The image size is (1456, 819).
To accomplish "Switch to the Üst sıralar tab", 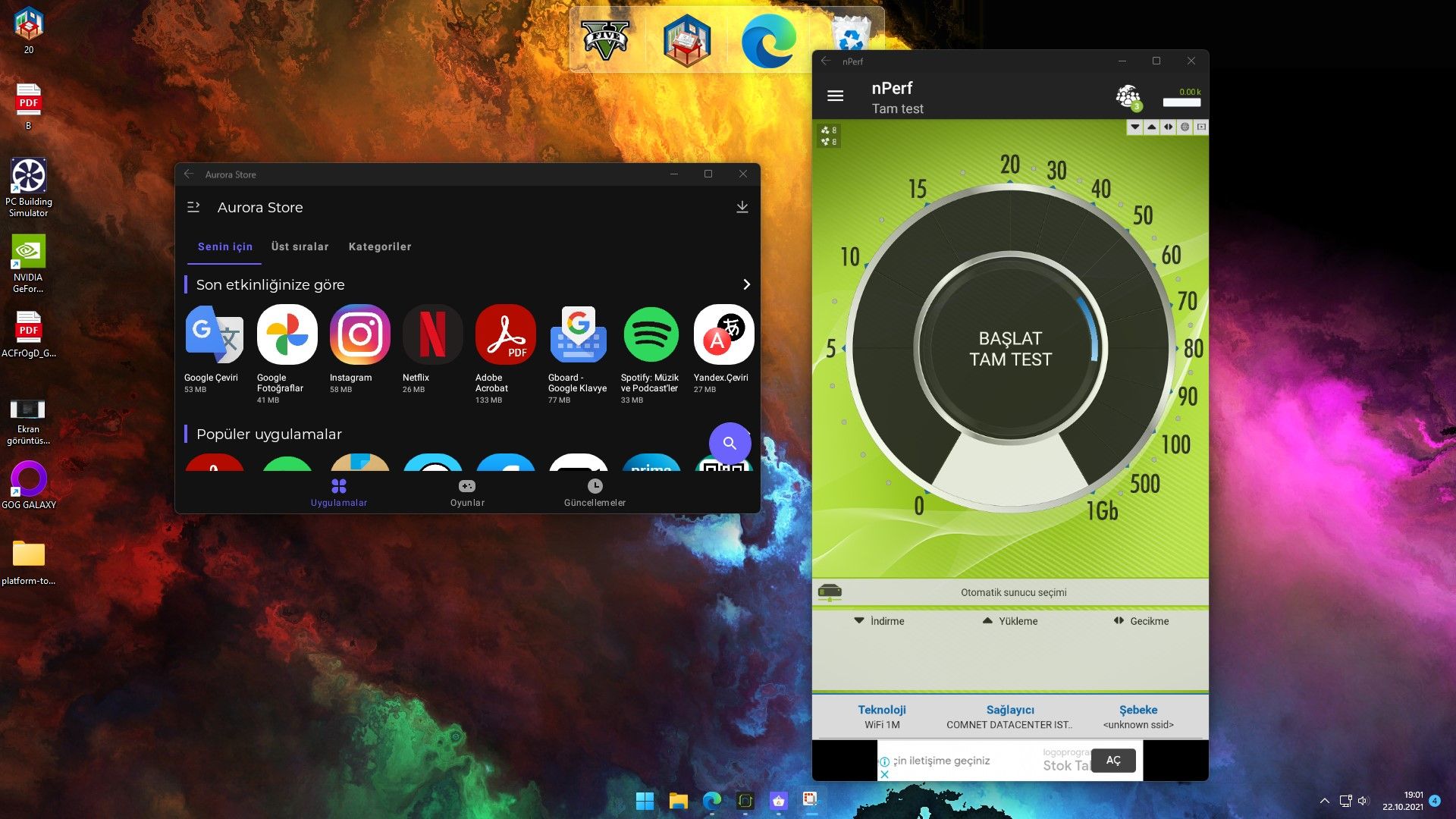I will coord(300,246).
